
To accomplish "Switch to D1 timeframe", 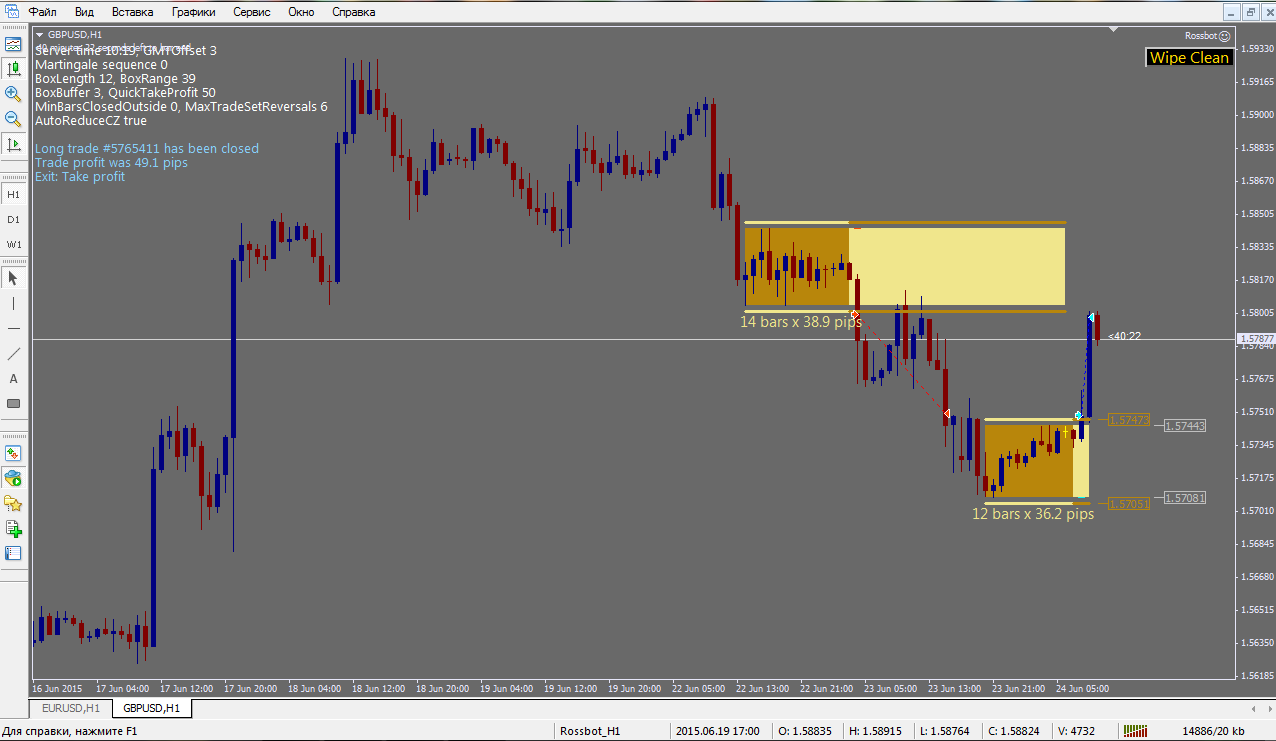I will pos(13,219).
